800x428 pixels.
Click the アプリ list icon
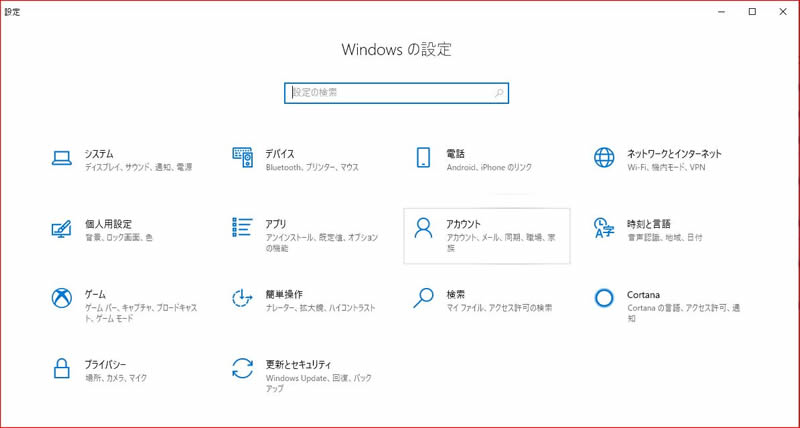(x=242, y=228)
